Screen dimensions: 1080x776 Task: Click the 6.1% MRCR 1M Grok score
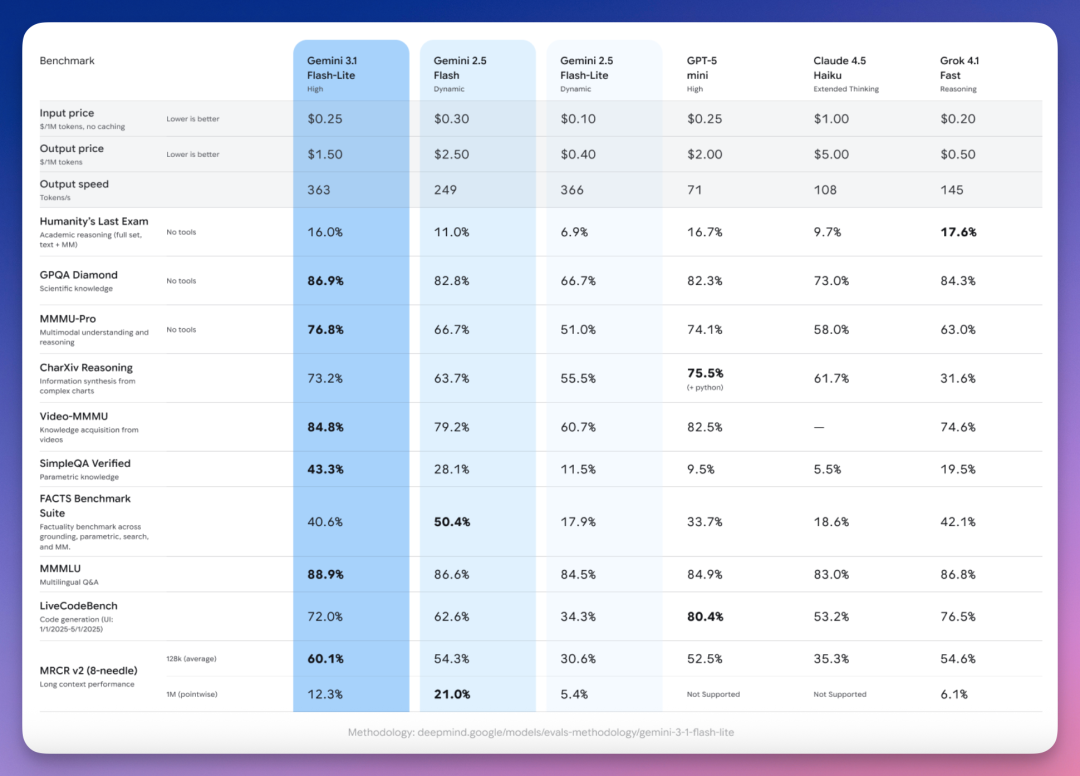954,694
